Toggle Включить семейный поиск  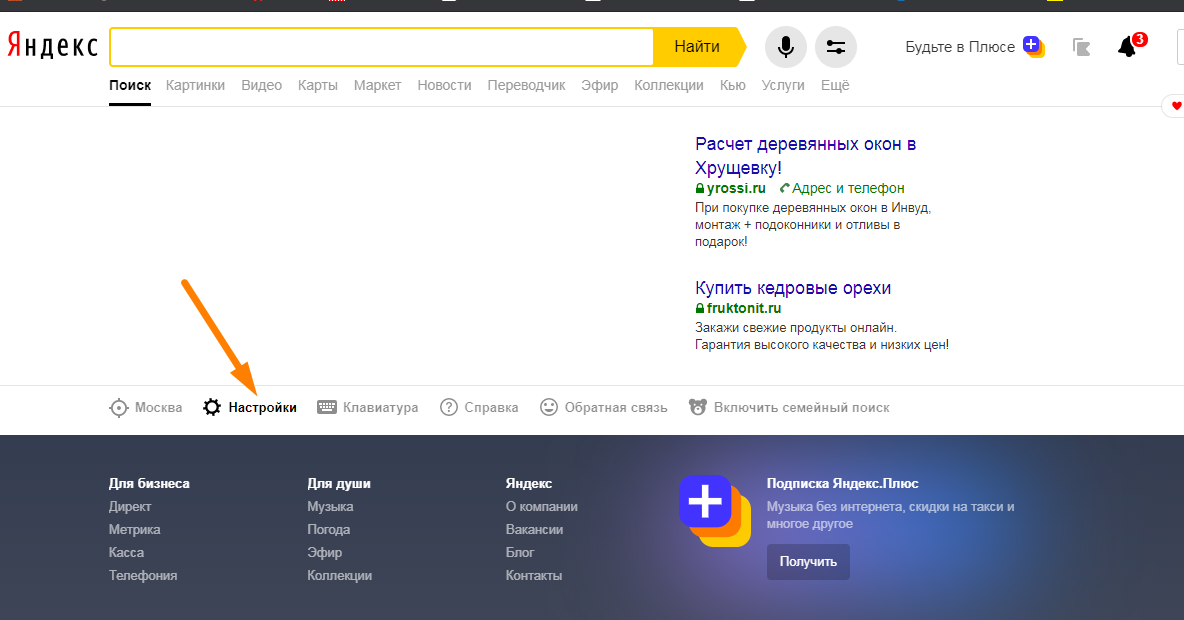(x=802, y=407)
